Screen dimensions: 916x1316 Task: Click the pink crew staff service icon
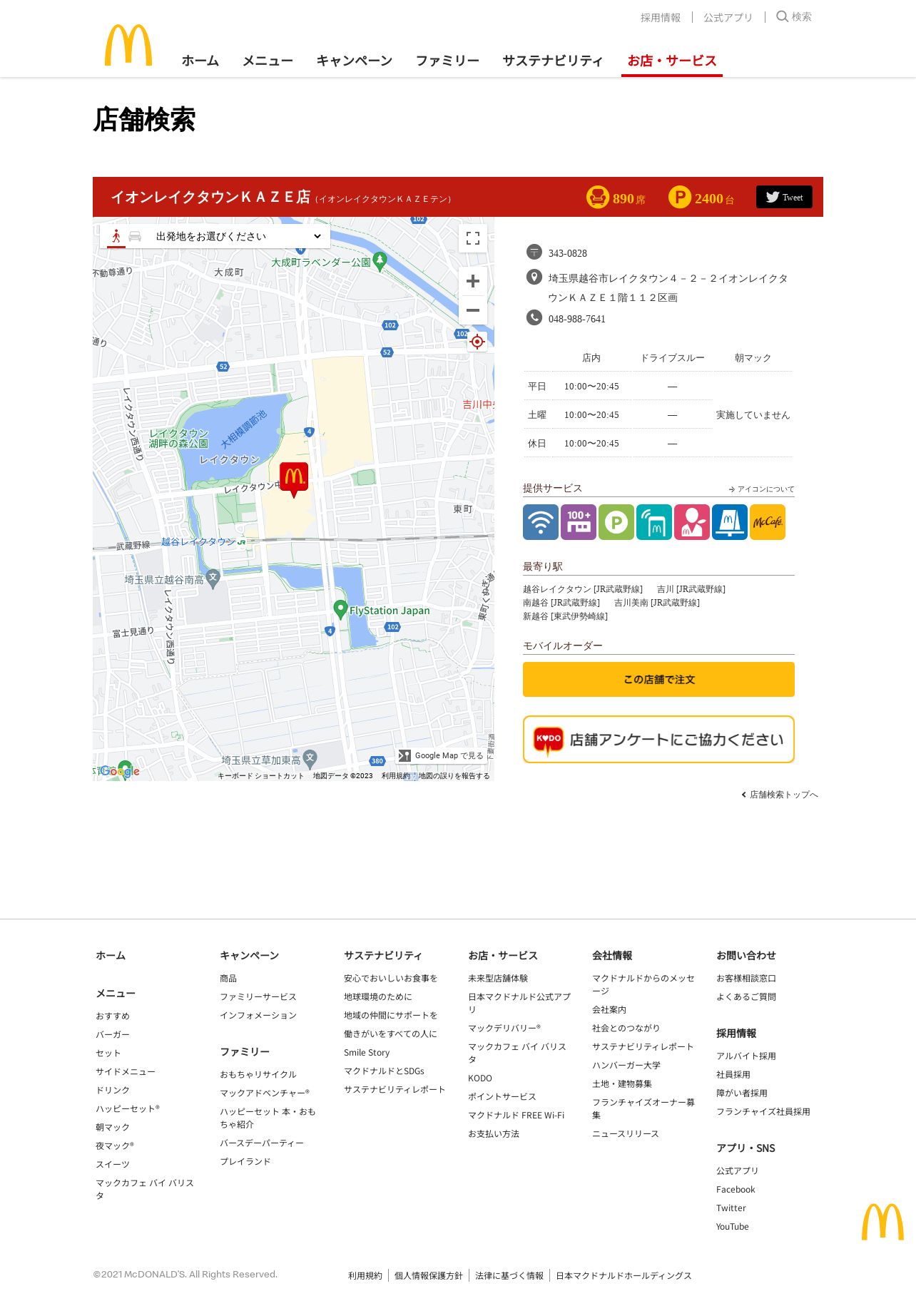692,522
